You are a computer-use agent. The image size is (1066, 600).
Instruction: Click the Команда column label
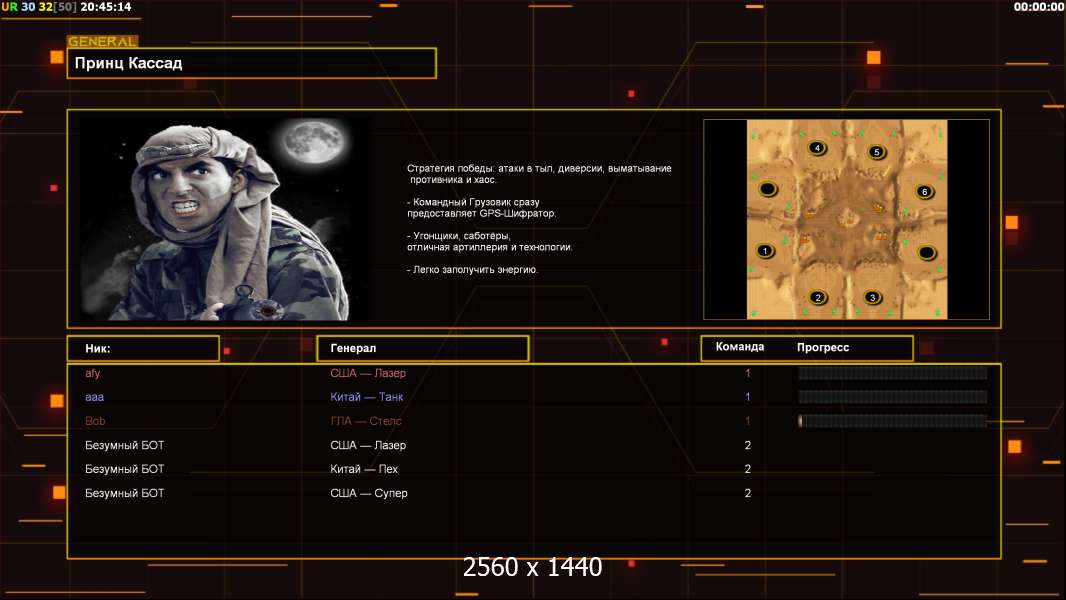[740, 347]
